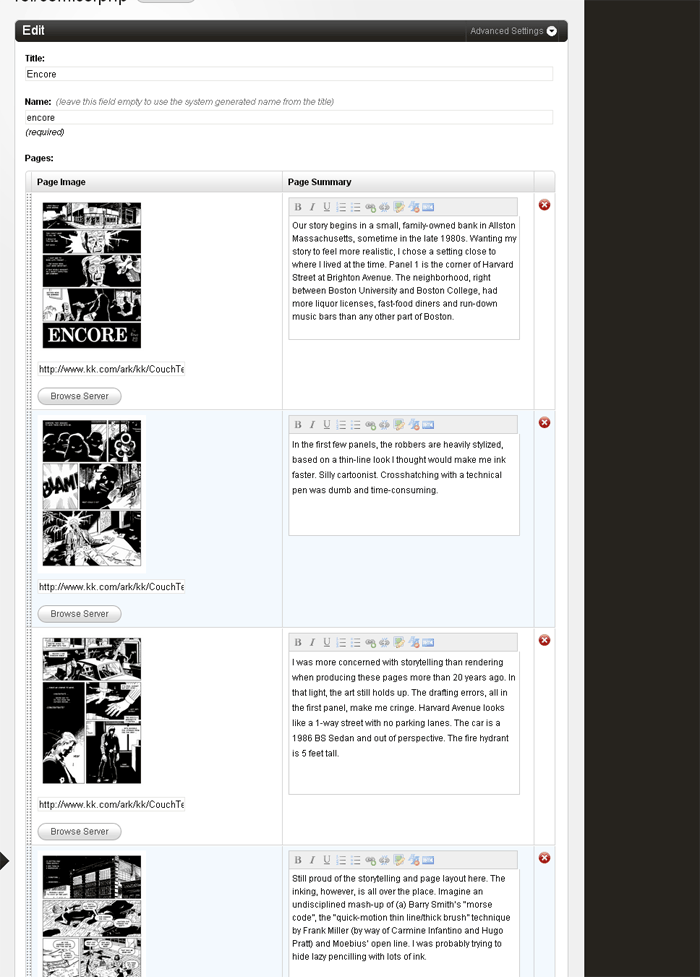700x977 pixels.
Task: Expand the Advanced Settings dropdown
Action: point(514,31)
